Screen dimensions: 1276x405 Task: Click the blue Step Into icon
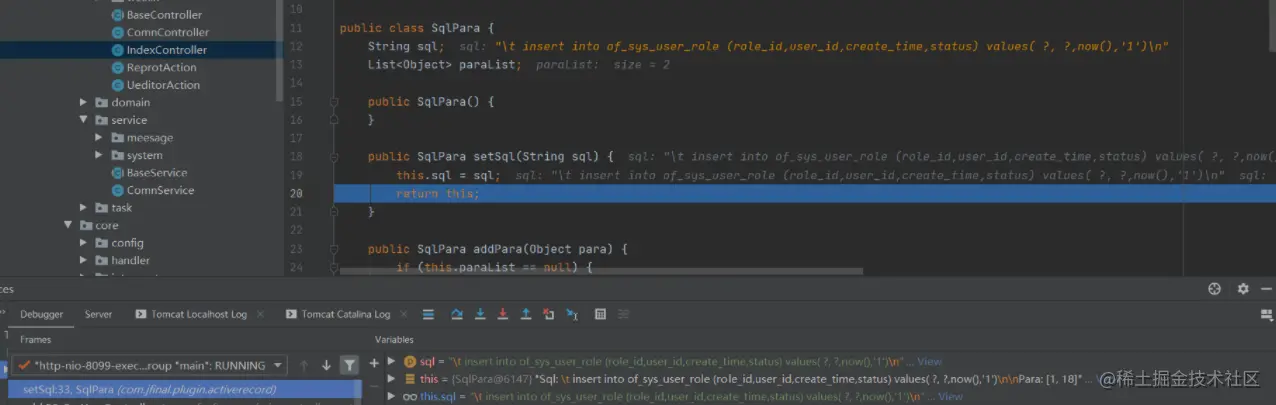click(480, 314)
